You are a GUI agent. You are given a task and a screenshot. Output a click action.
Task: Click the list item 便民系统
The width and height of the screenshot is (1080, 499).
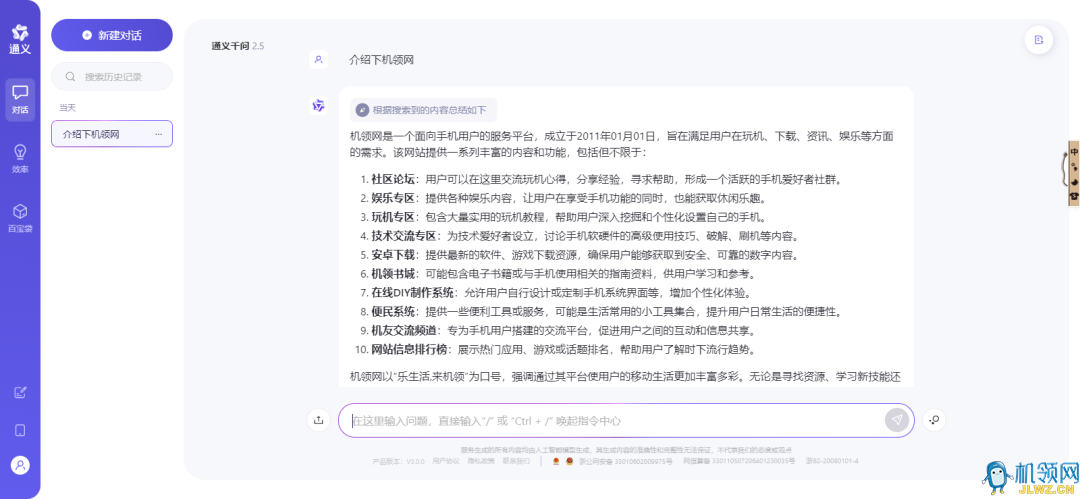coord(393,311)
